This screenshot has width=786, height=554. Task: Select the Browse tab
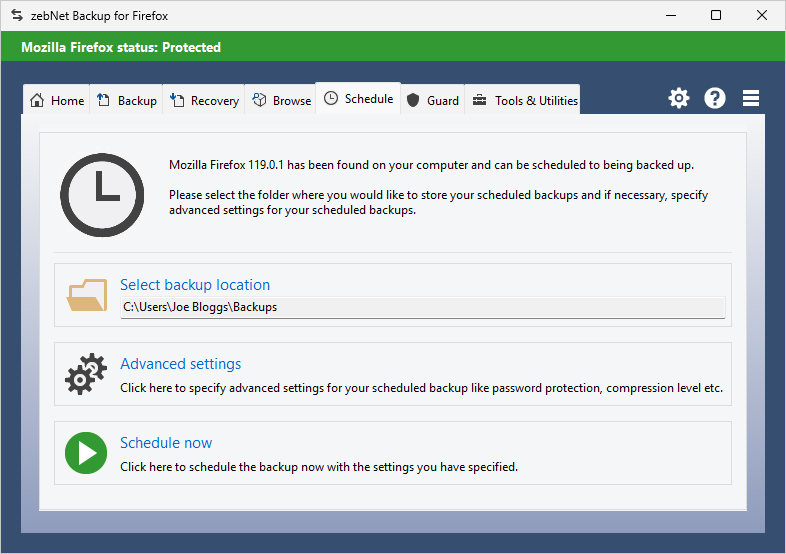281,100
